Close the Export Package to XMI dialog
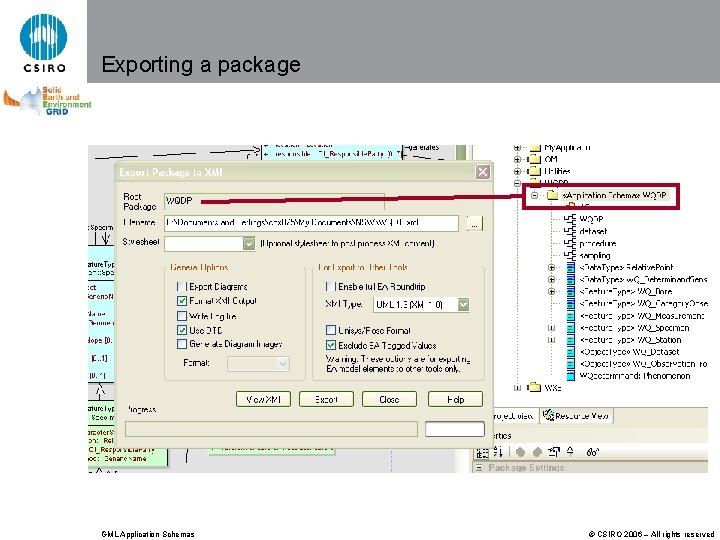 click(483, 172)
